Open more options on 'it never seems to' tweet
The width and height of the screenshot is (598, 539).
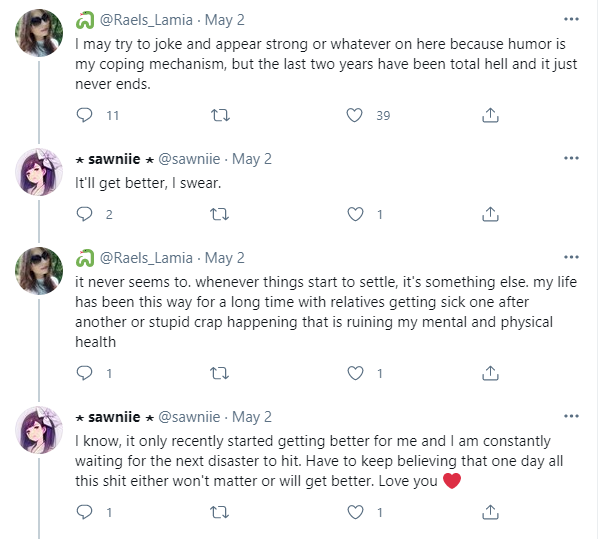point(571,257)
